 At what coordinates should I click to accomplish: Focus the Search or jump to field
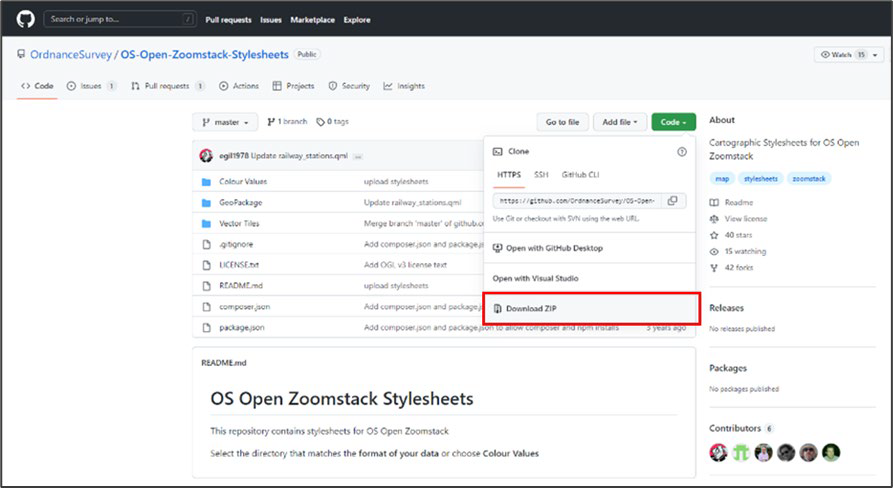[x=120, y=19]
